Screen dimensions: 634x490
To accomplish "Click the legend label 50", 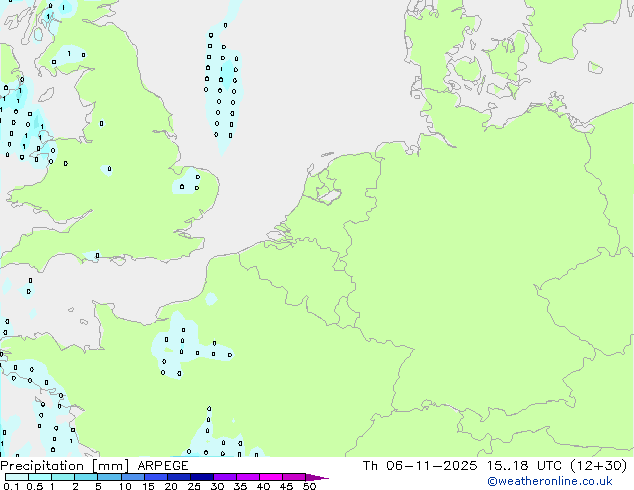I will tap(309, 486).
